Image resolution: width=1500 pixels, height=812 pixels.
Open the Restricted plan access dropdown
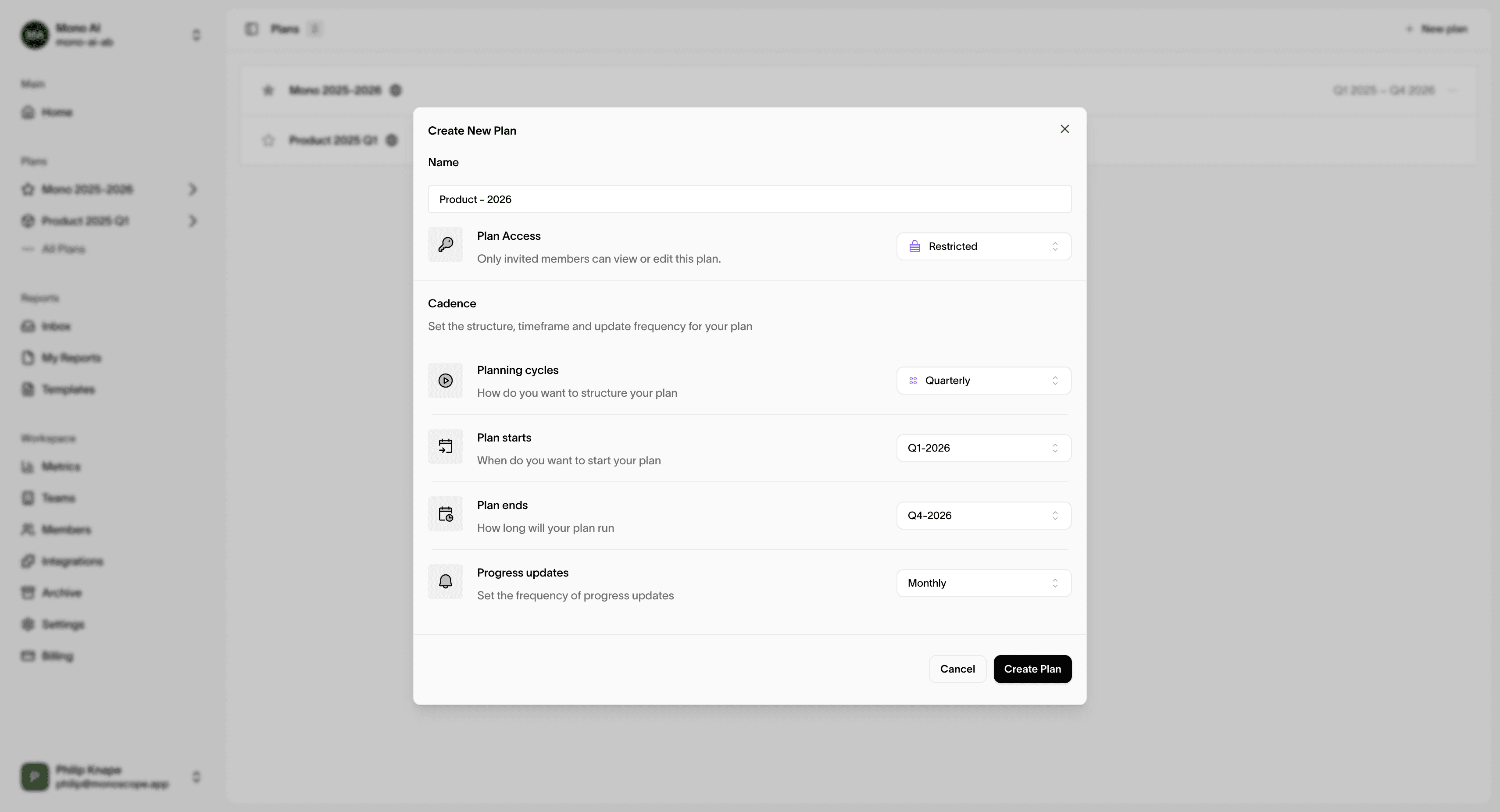[x=983, y=246]
